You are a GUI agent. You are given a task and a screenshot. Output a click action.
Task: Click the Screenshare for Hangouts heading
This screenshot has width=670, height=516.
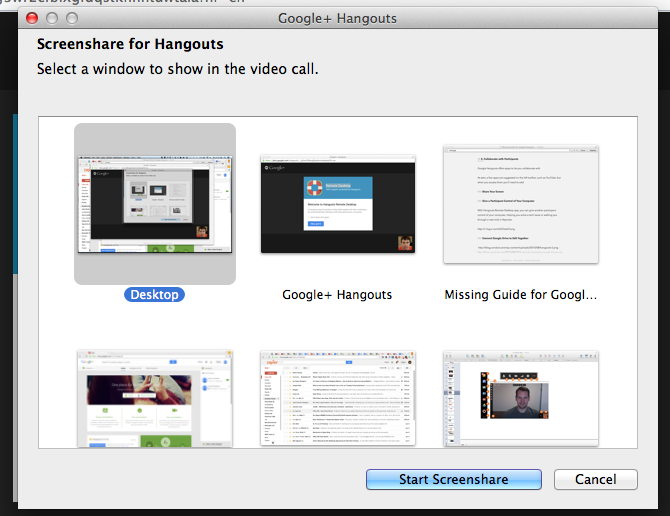(x=130, y=44)
